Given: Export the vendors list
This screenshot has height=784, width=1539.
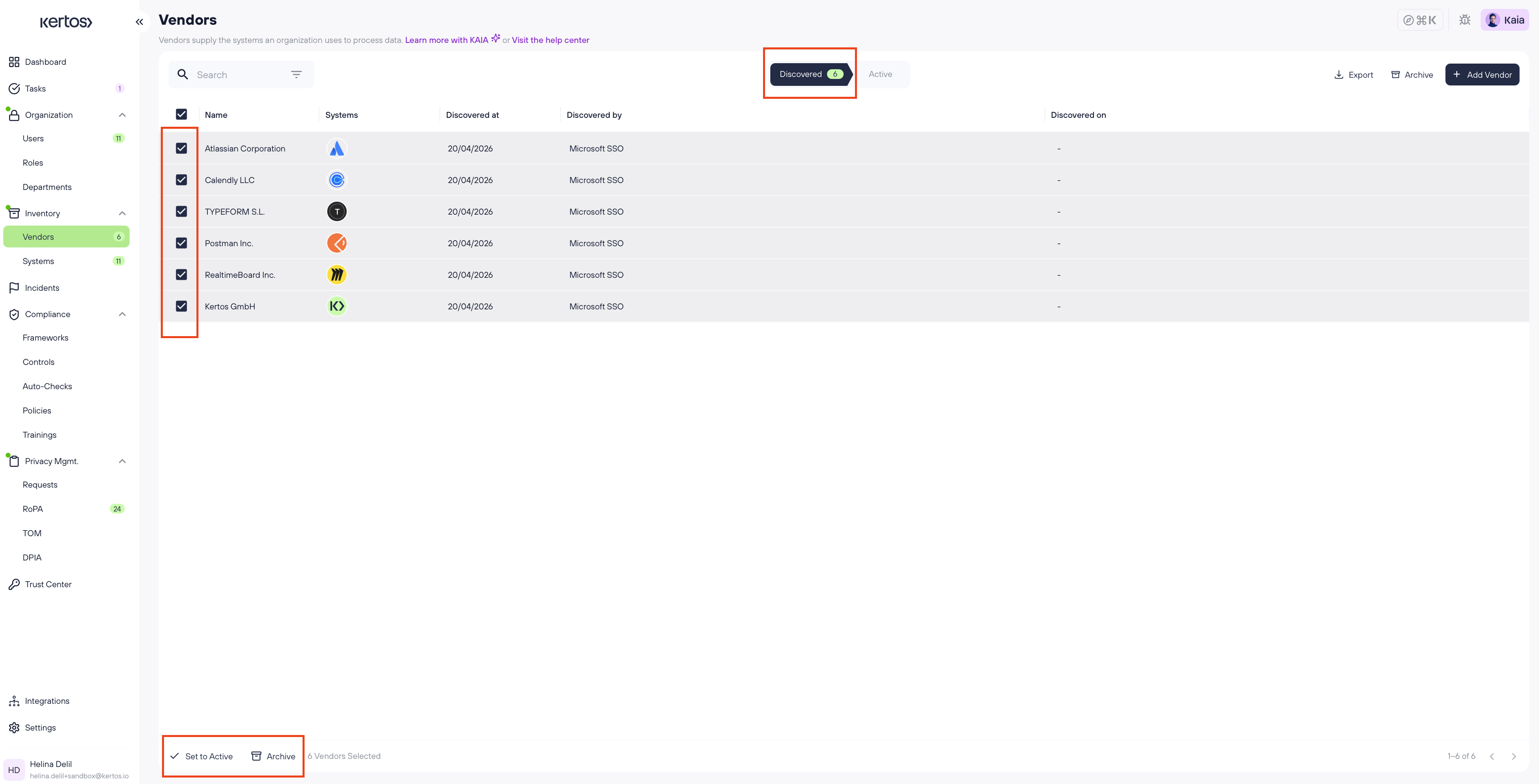Looking at the screenshot, I should pos(1354,75).
